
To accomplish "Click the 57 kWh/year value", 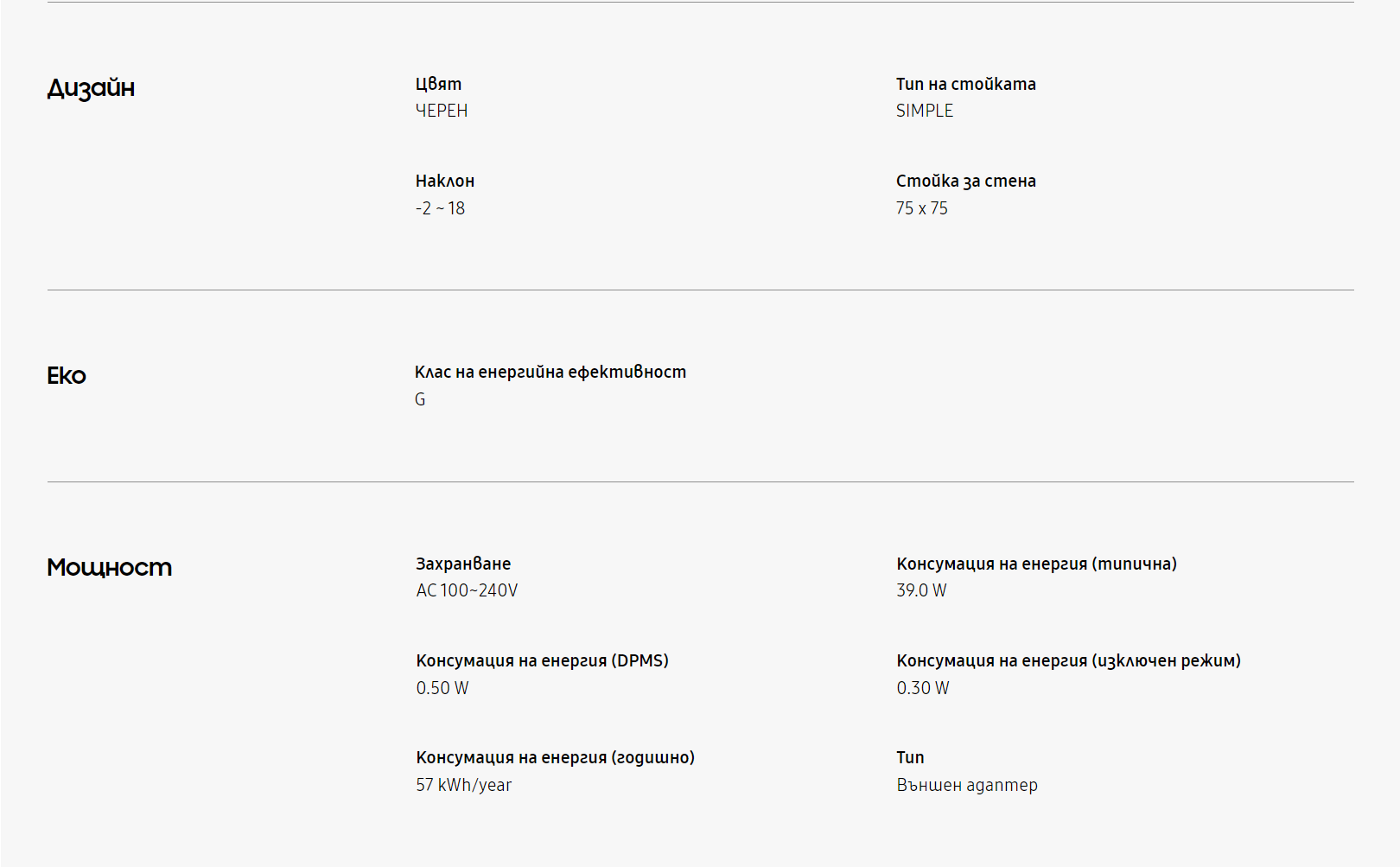I will tap(464, 785).
